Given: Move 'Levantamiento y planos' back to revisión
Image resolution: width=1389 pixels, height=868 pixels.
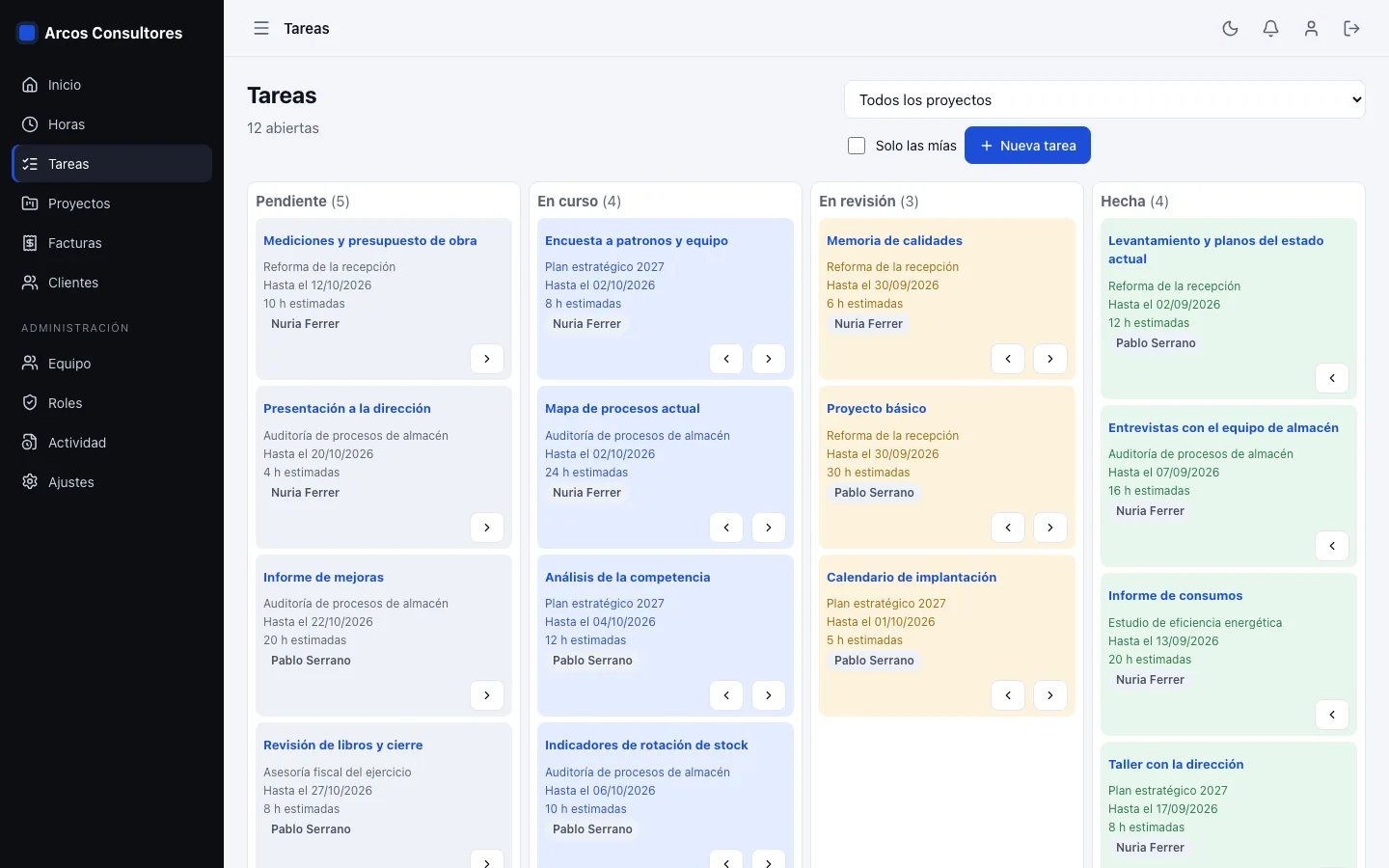Looking at the screenshot, I should [x=1332, y=378].
